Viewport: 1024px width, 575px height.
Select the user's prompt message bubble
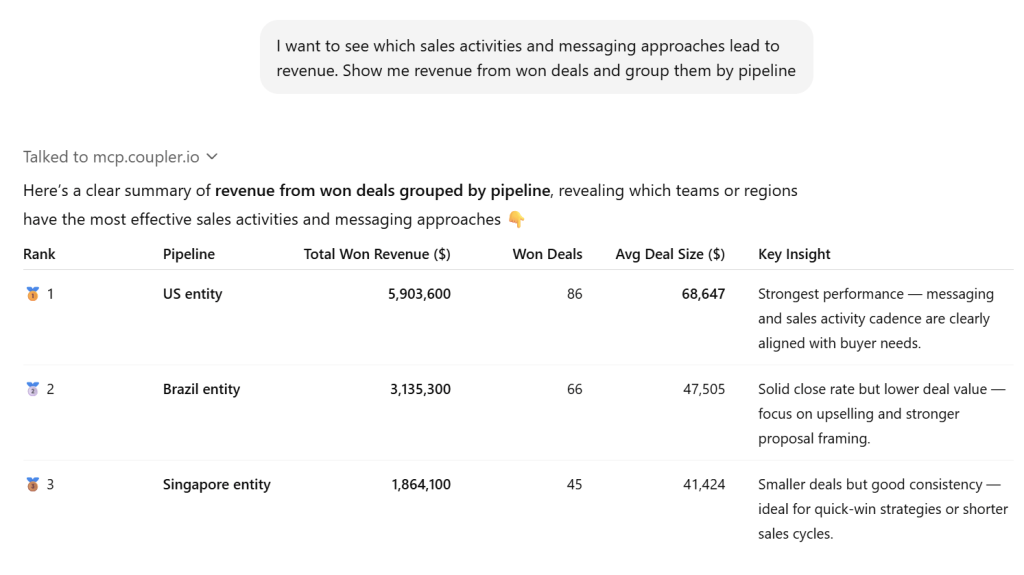pos(536,58)
